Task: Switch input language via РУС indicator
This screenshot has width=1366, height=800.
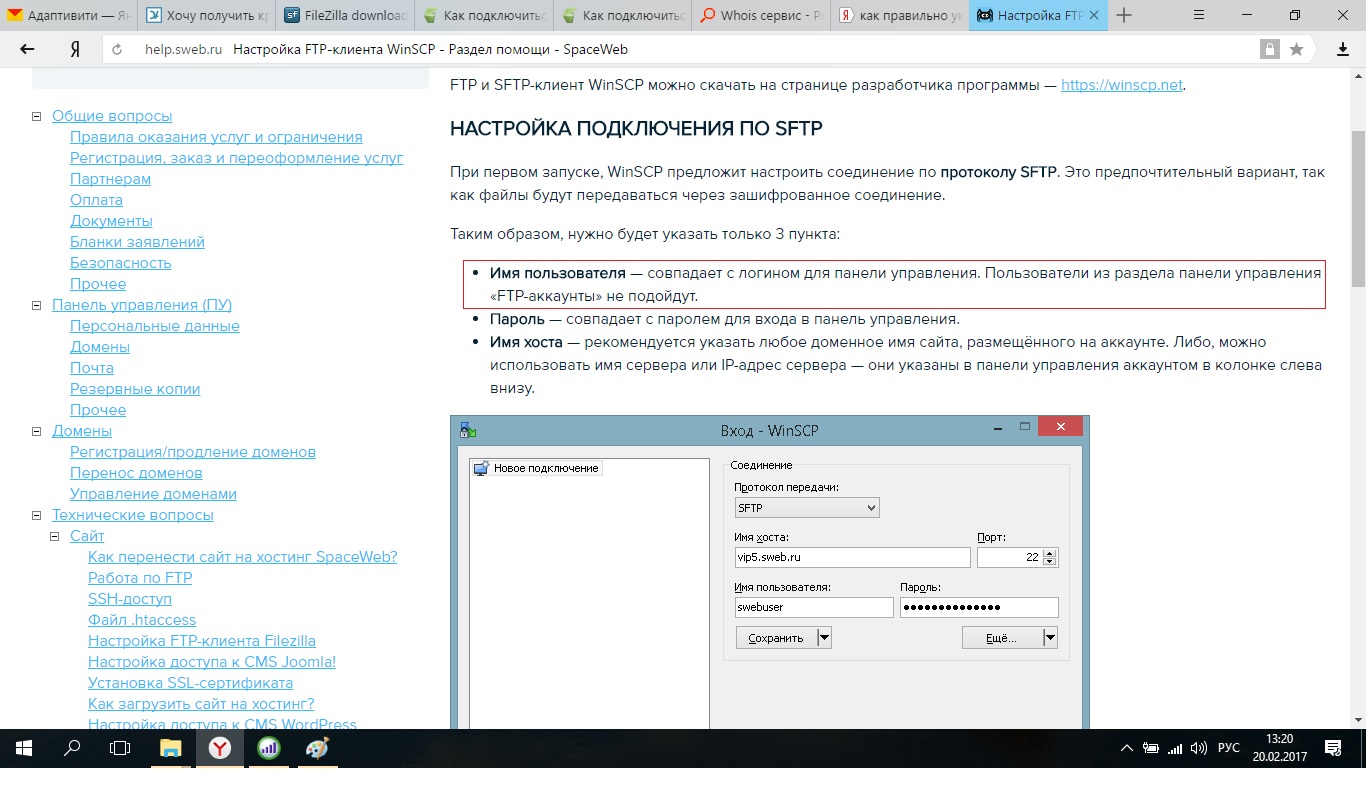Action: [x=1229, y=748]
